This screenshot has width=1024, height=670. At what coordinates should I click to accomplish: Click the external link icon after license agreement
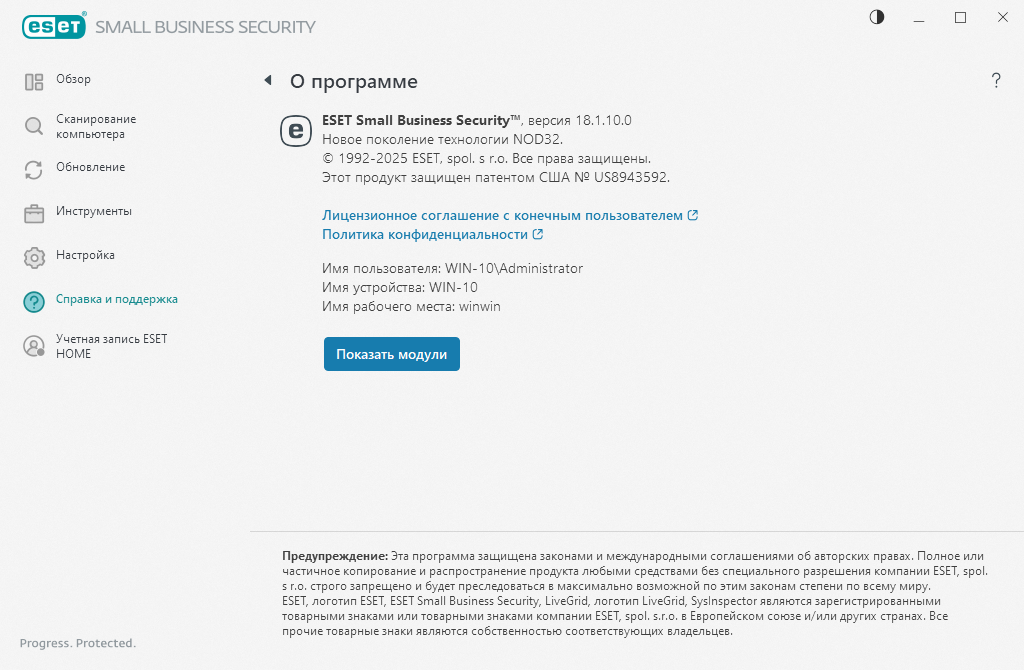click(694, 214)
